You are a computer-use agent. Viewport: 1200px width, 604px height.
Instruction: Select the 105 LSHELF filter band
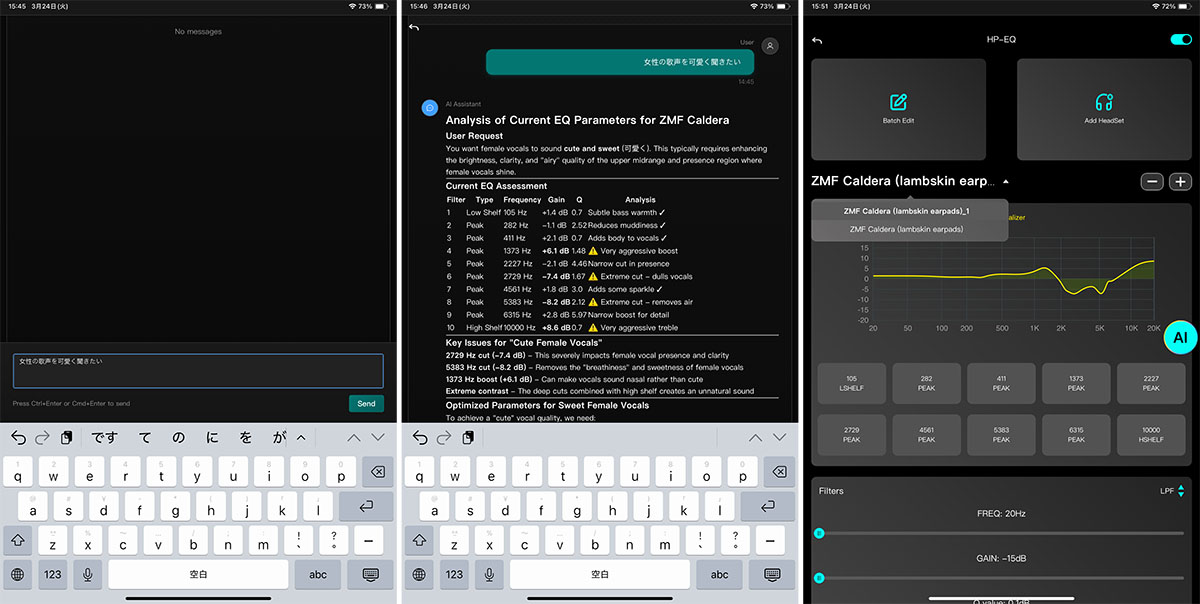tap(851, 383)
